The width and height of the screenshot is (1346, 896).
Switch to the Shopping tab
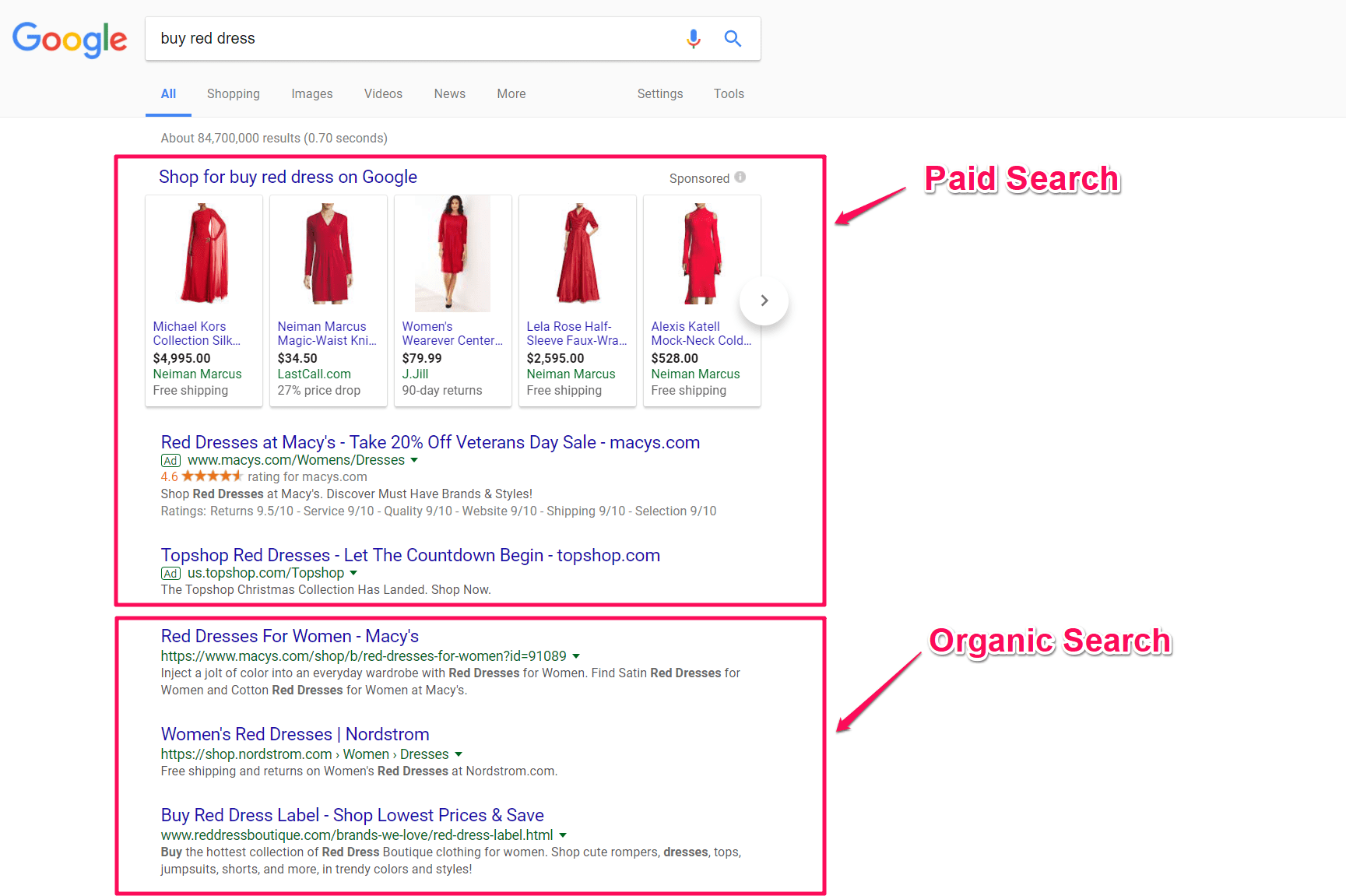click(234, 94)
